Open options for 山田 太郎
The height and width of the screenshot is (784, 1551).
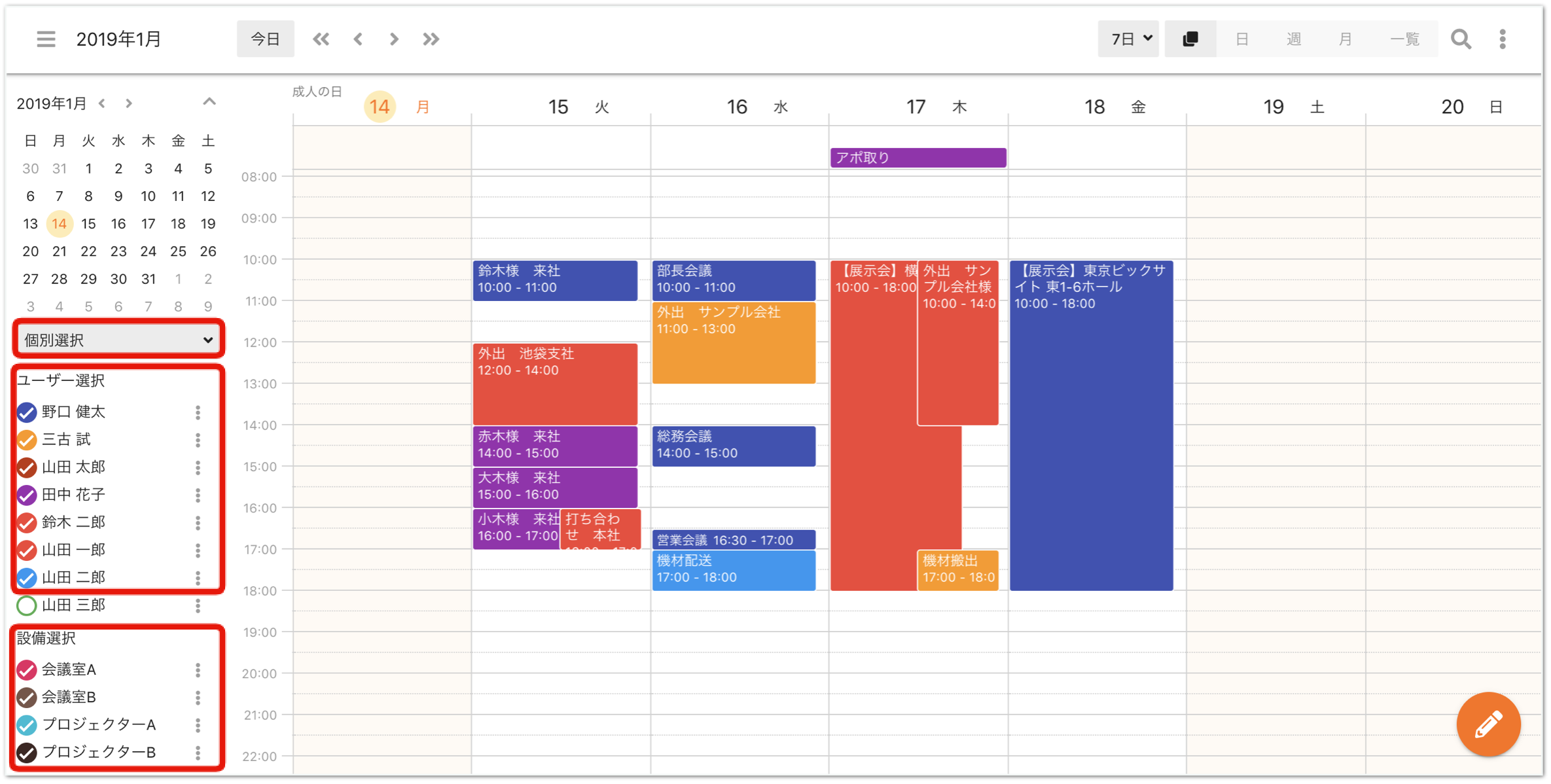[198, 467]
